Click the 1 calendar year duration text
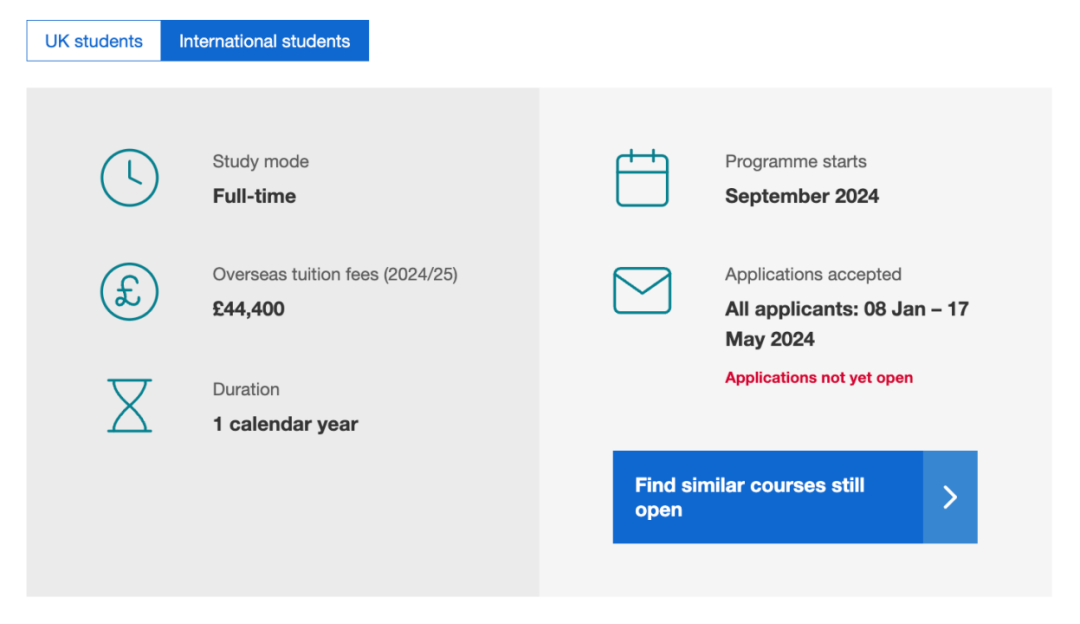Screen dimensions: 1080x624 tap(285, 424)
